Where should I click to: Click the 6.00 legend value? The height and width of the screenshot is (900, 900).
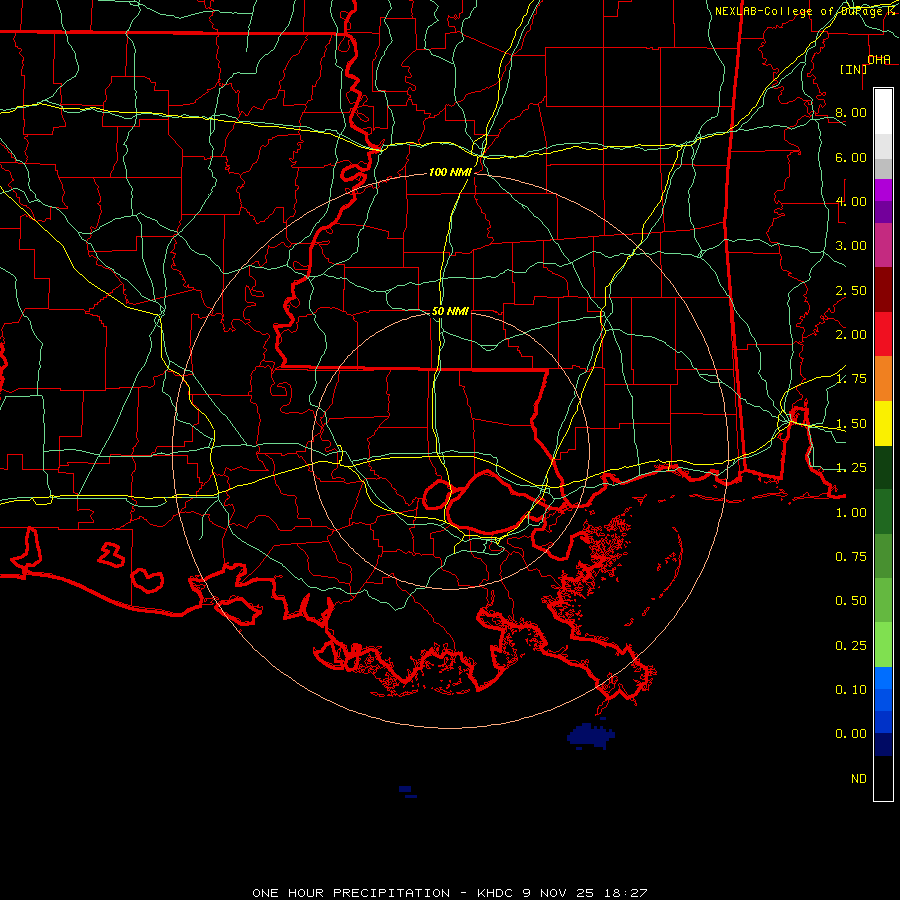click(851, 157)
